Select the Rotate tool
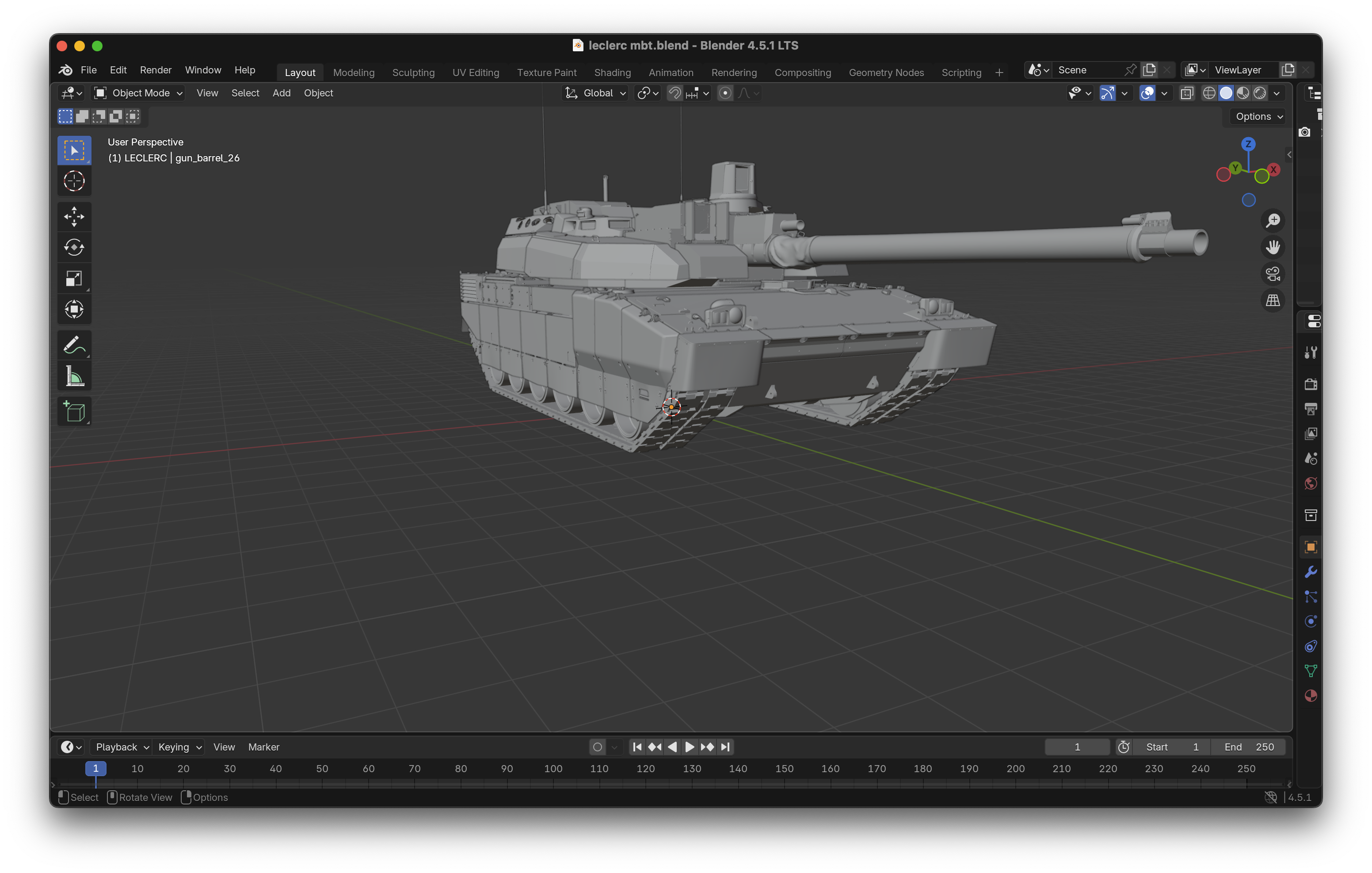Screen dimensions: 1372x873 [x=74, y=248]
